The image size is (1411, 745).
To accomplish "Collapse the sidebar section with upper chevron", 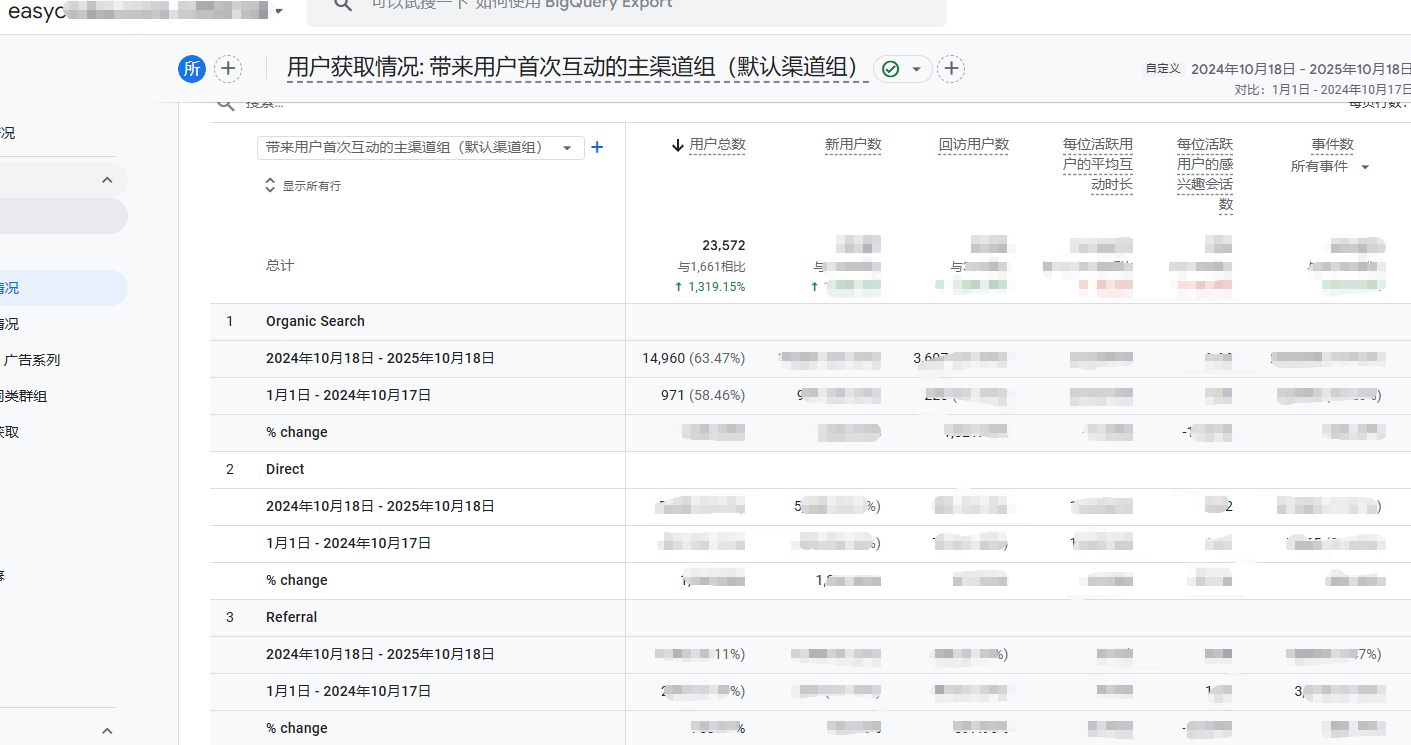I will (107, 180).
